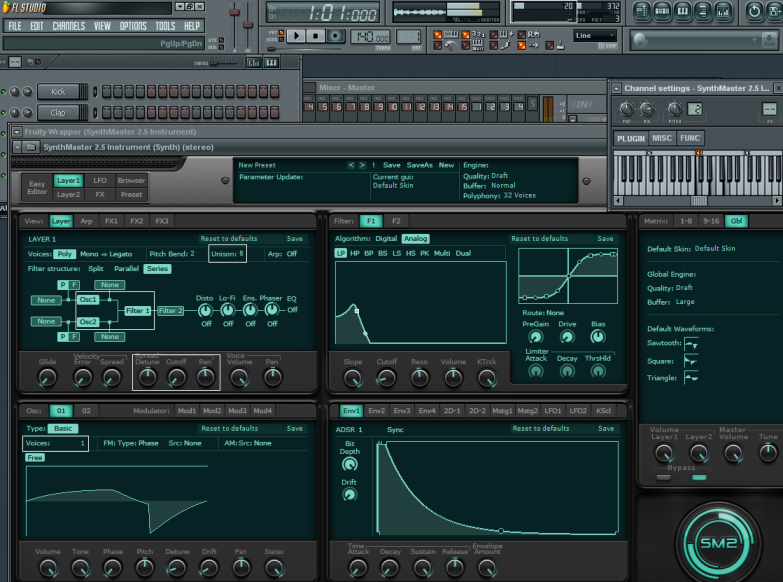Screen dimensions: 783x582
Task: Select the F2 filter tab
Action: tap(396, 221)
